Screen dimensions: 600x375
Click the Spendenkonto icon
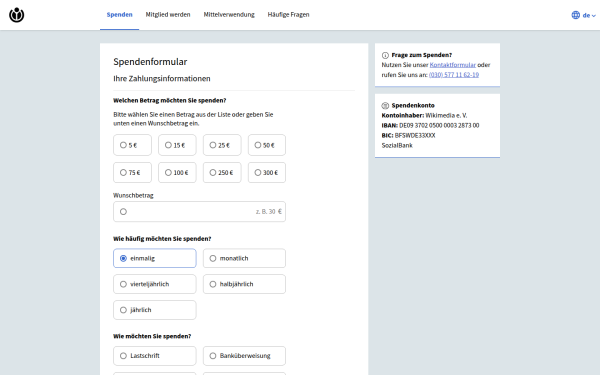[385, 106]
